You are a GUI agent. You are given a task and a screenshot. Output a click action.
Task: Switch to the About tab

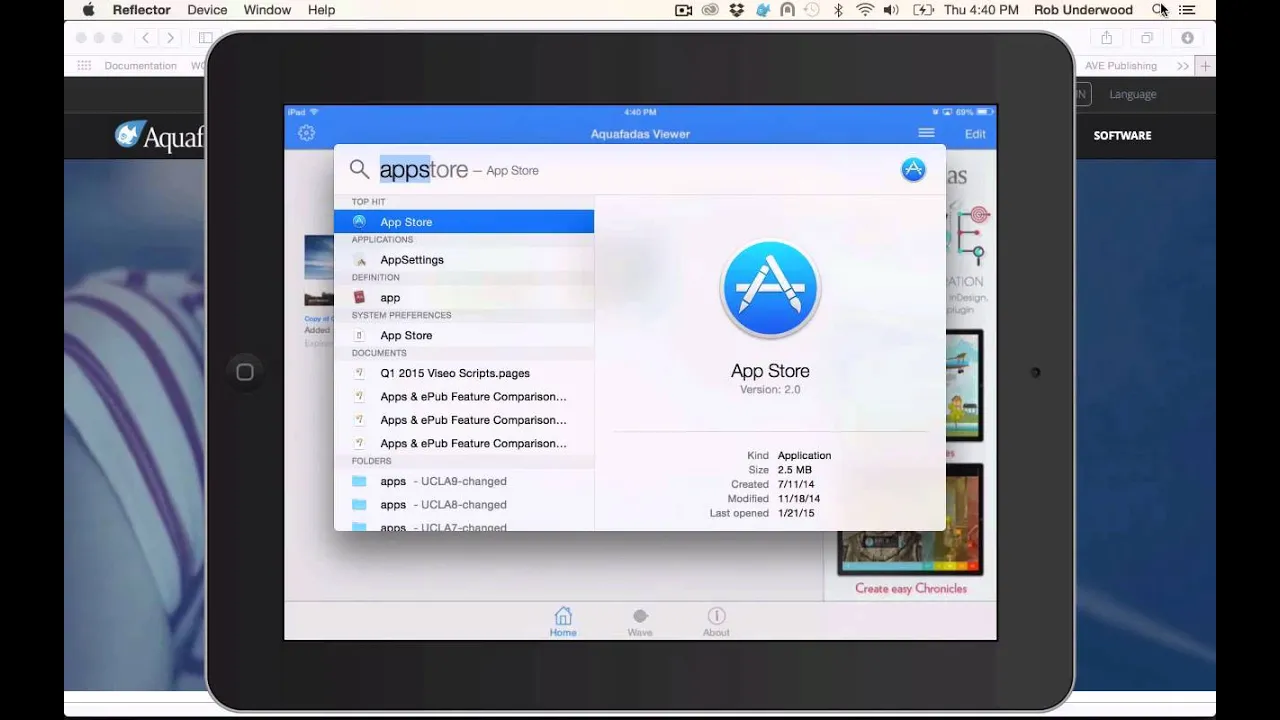716,621
